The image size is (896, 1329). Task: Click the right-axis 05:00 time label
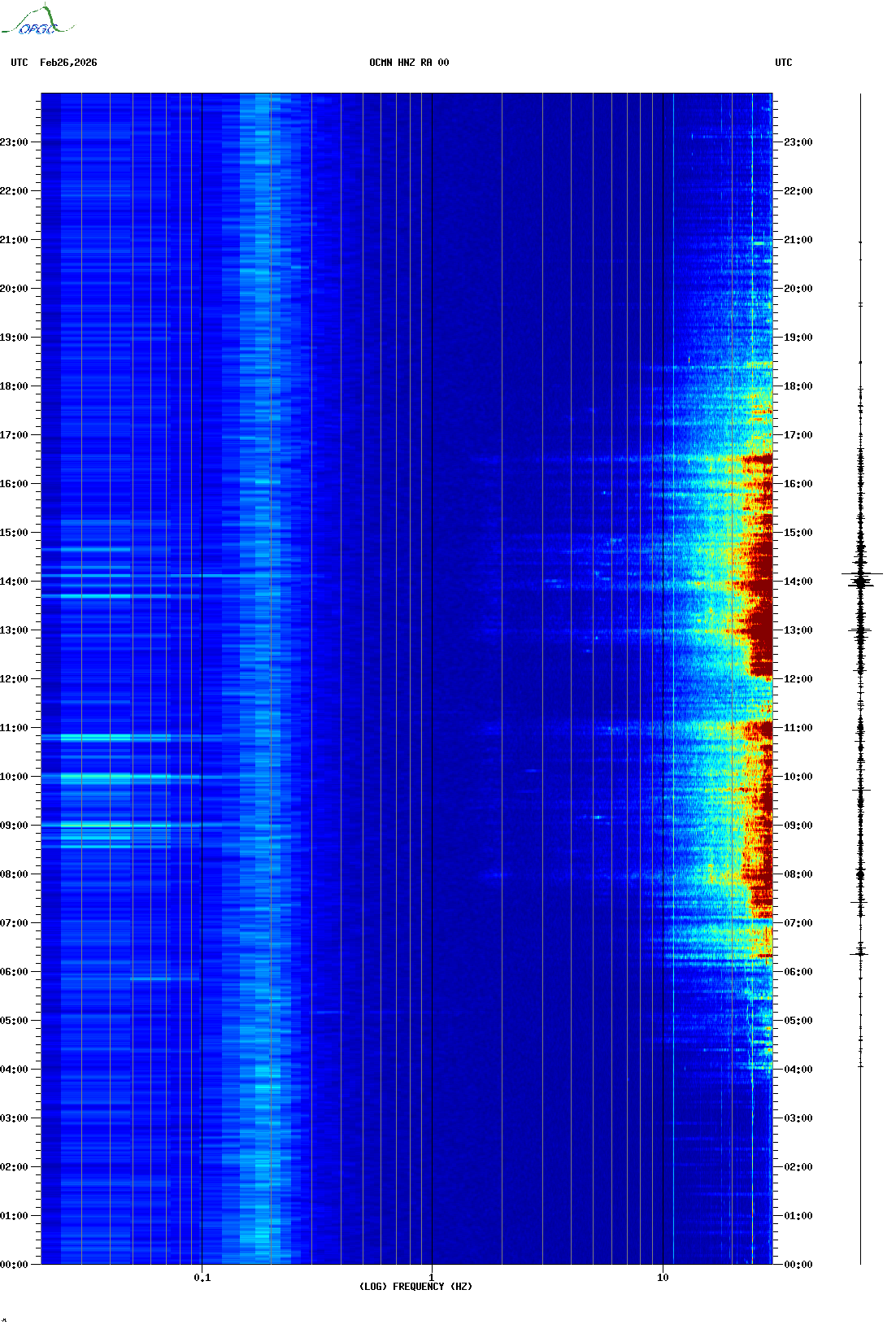click(798, 1021)
